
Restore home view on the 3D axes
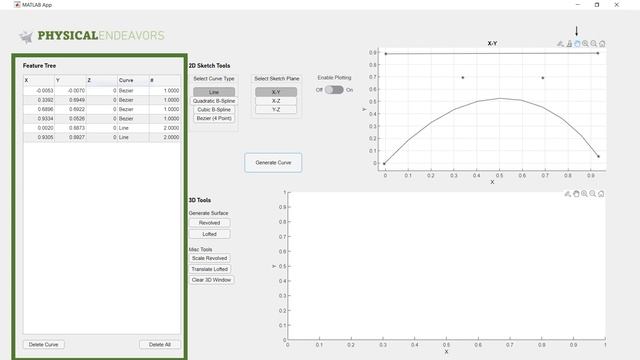click(601, 194)
